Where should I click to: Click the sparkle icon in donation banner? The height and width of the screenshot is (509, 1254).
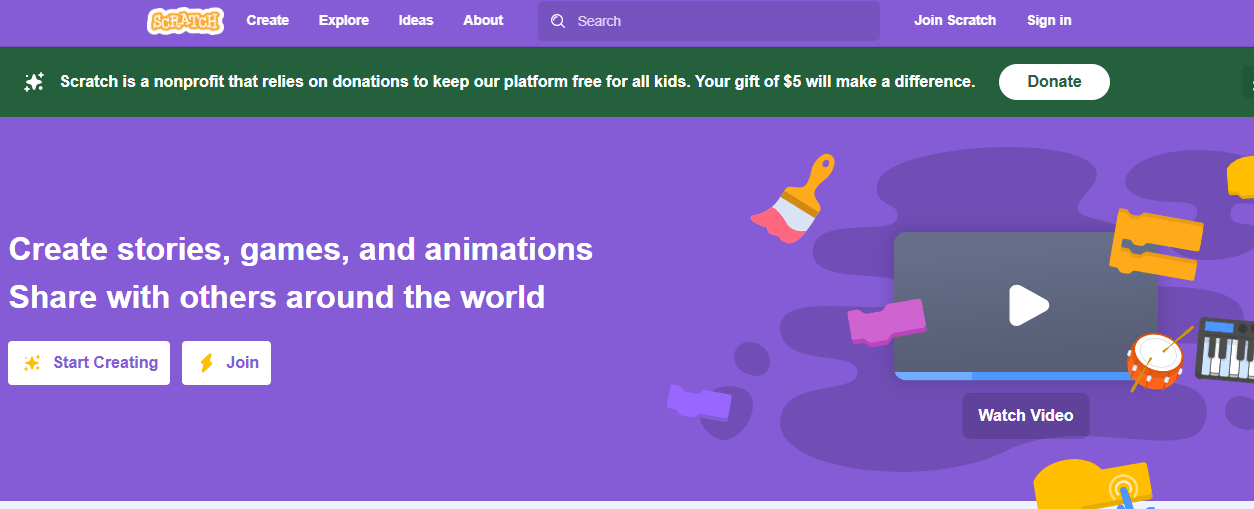(34, 82)
